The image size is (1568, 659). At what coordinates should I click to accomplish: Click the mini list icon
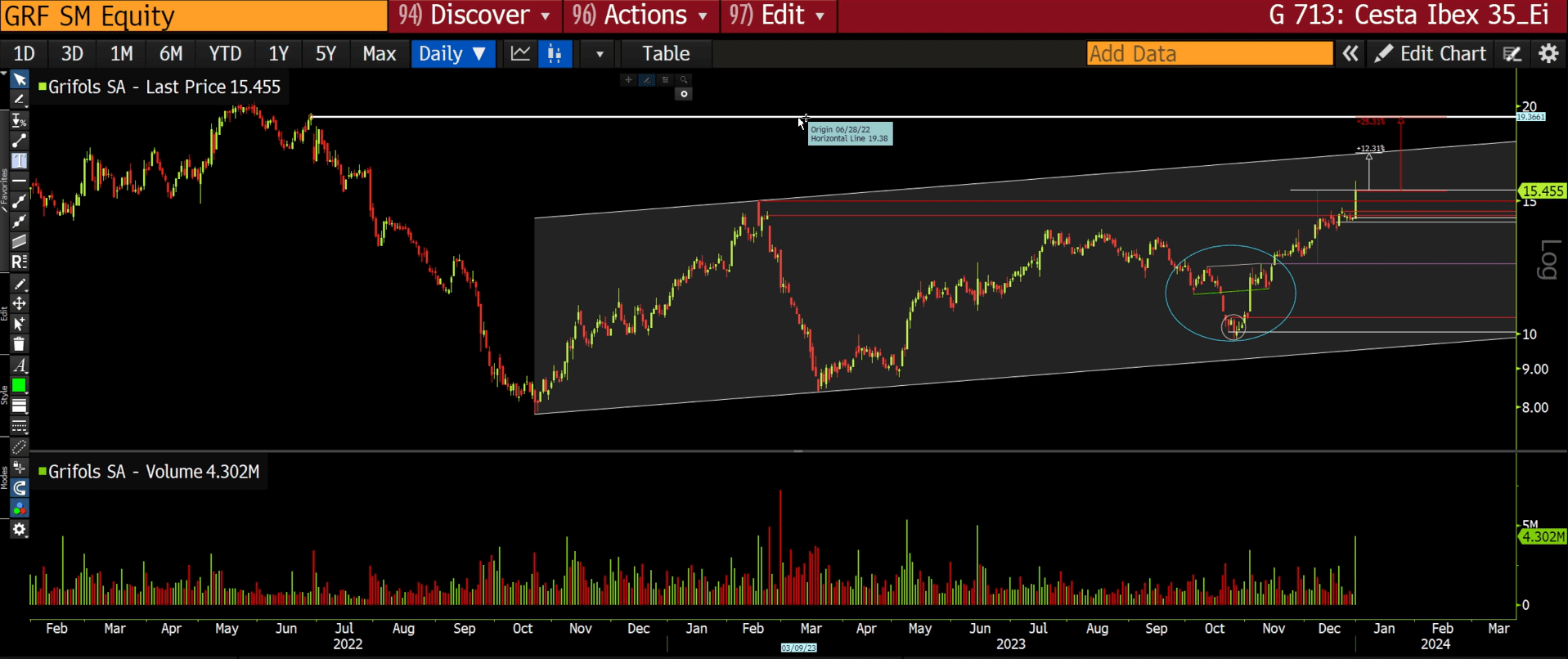665,79
